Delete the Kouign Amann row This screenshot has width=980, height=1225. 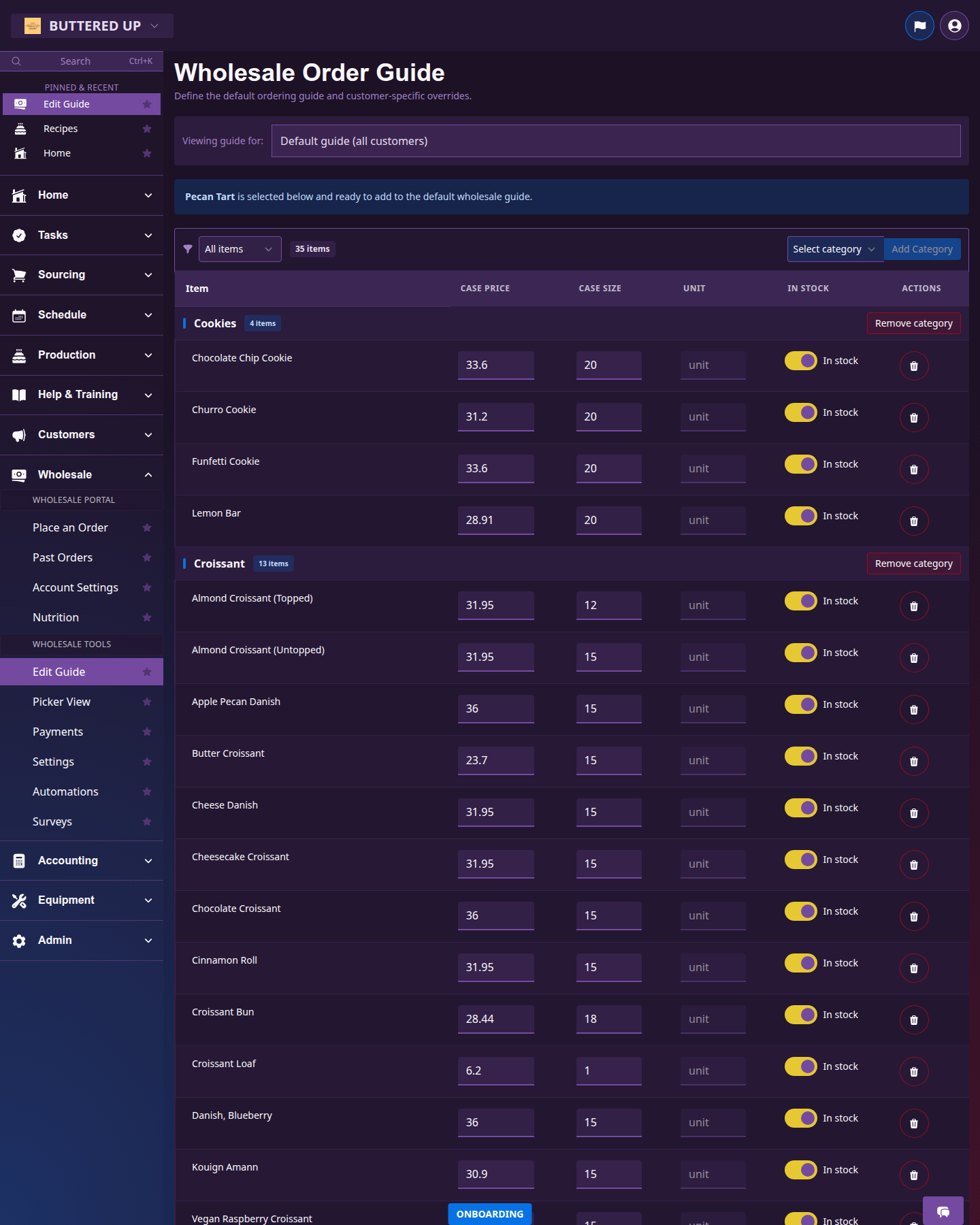pyautogui.click(x=914, y=1175)
